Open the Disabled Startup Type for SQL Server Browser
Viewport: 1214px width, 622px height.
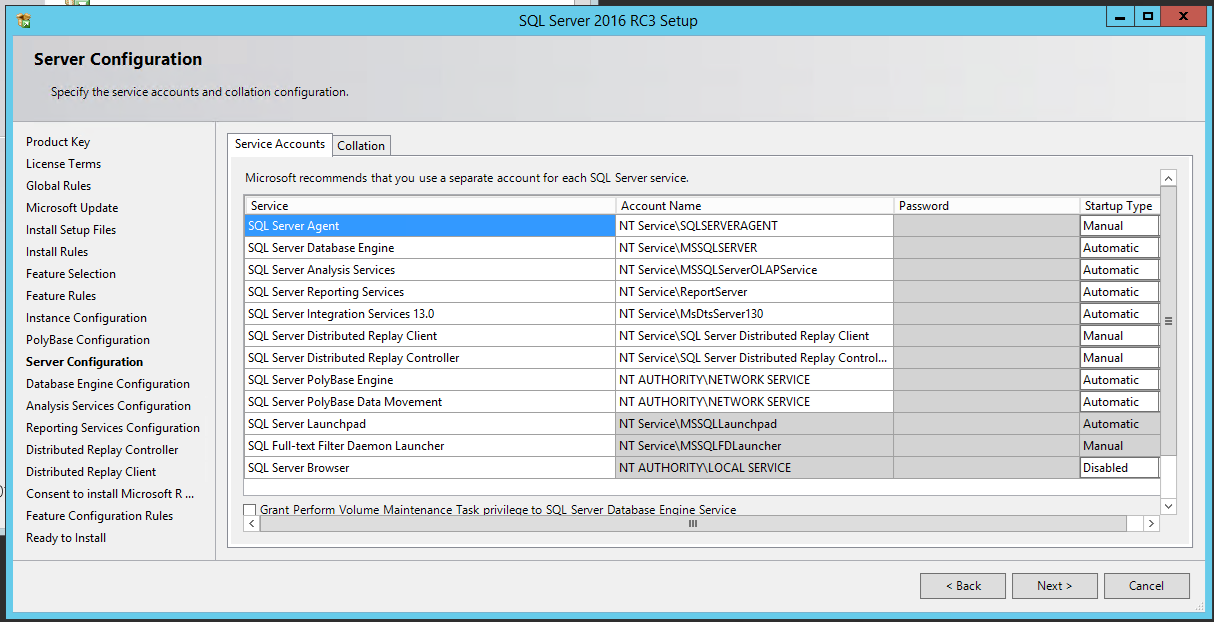1119,468
